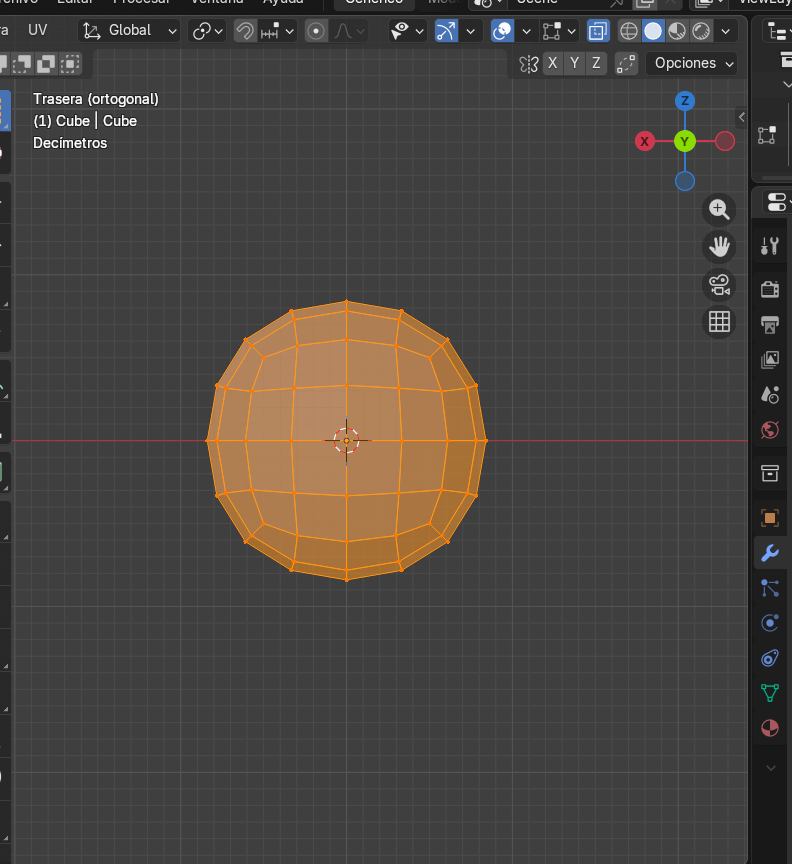
Task: Open the green Object Data mesh tab
Action: 770,692
